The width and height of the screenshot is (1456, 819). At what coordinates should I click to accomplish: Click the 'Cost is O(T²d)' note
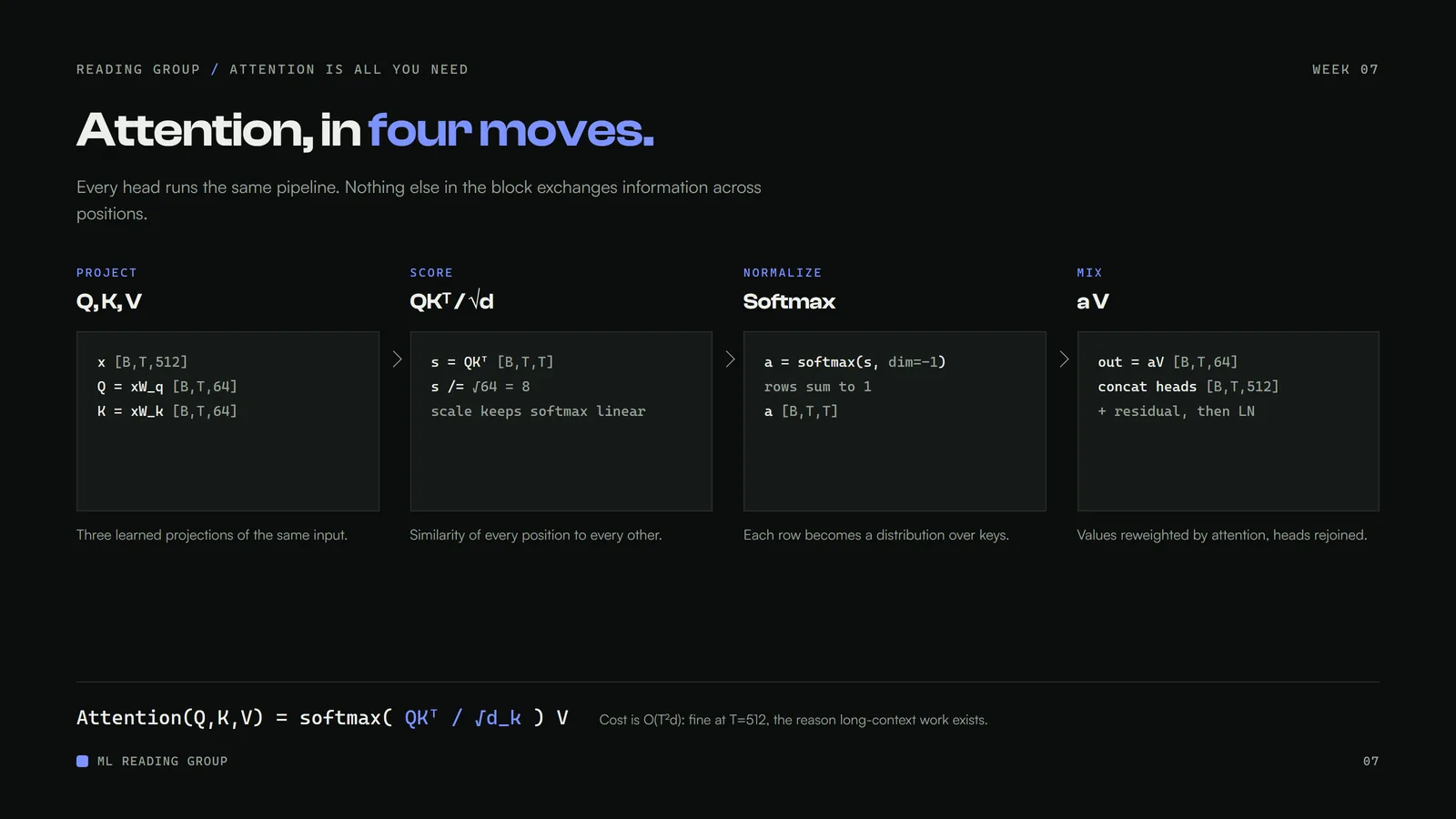[794, 720]
